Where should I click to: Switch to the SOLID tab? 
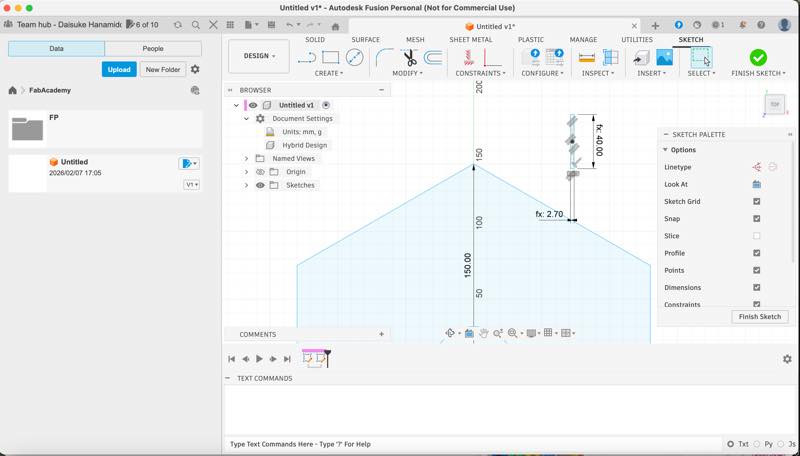tap(315, 39)
